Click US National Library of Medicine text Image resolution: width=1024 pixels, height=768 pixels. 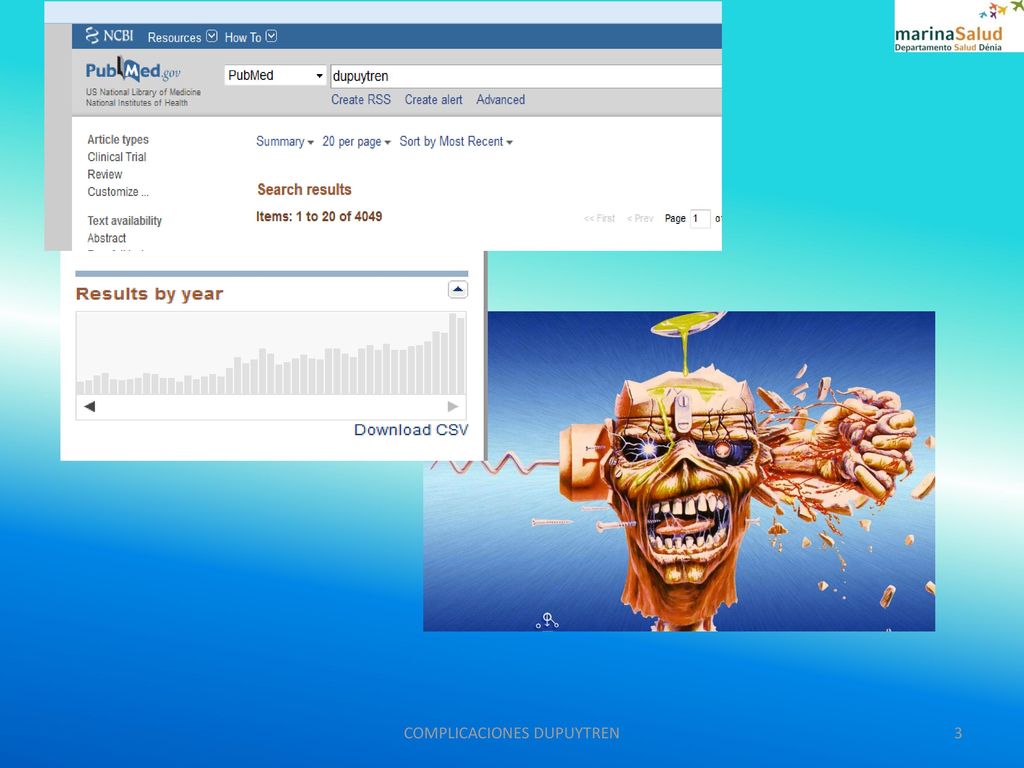(x=143, y=92)
